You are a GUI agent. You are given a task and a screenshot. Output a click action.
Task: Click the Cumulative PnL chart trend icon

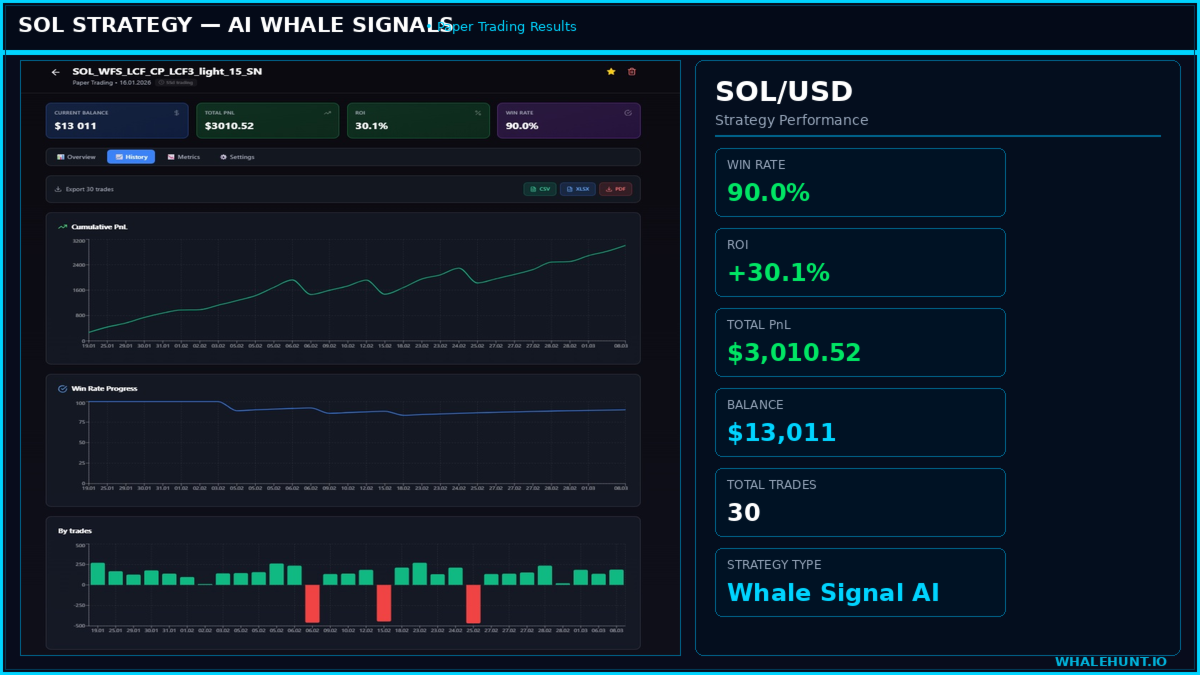tap(63, 227)
